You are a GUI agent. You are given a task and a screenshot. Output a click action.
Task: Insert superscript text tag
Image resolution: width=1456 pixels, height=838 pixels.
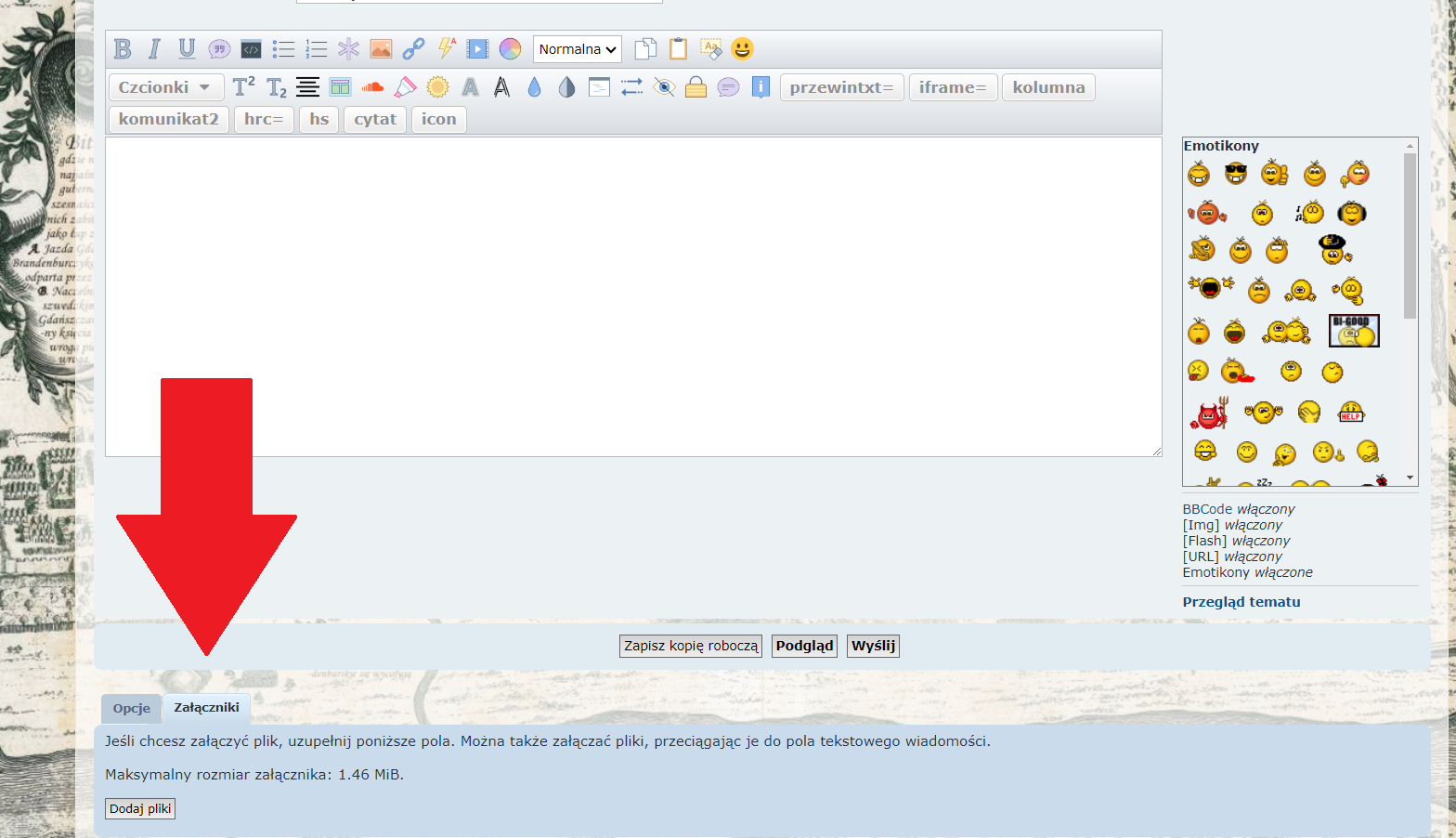click(243, 87)
